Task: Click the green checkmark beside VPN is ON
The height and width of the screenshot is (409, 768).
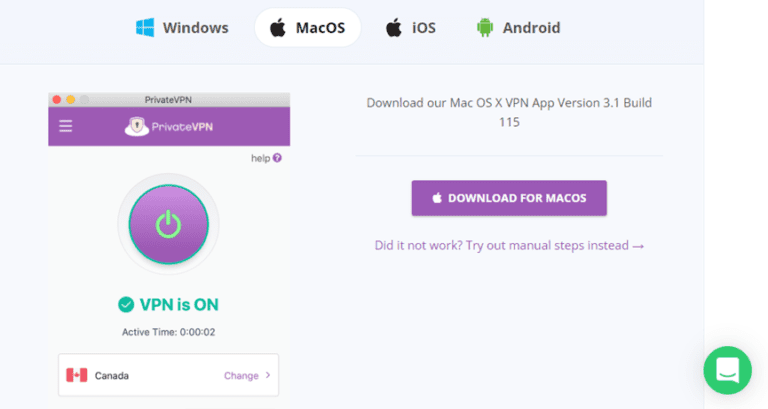Action: pyautogui.click(x=126, y=304)
